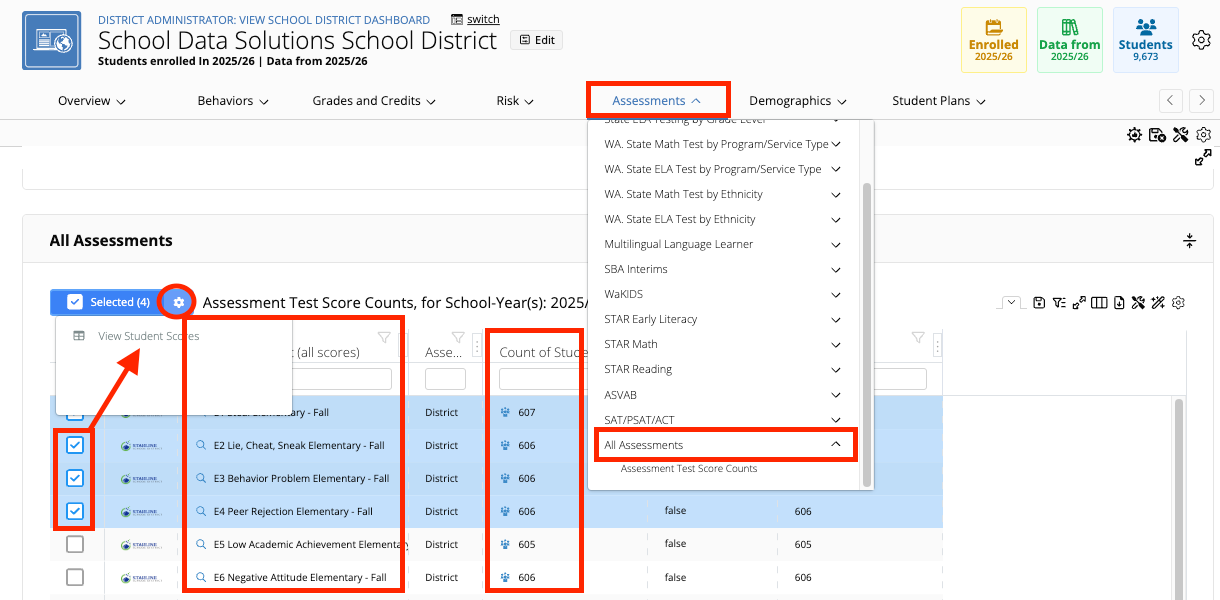Close the Assessments menu tab
Screen dimensions: 1220x600
point(657,101)
